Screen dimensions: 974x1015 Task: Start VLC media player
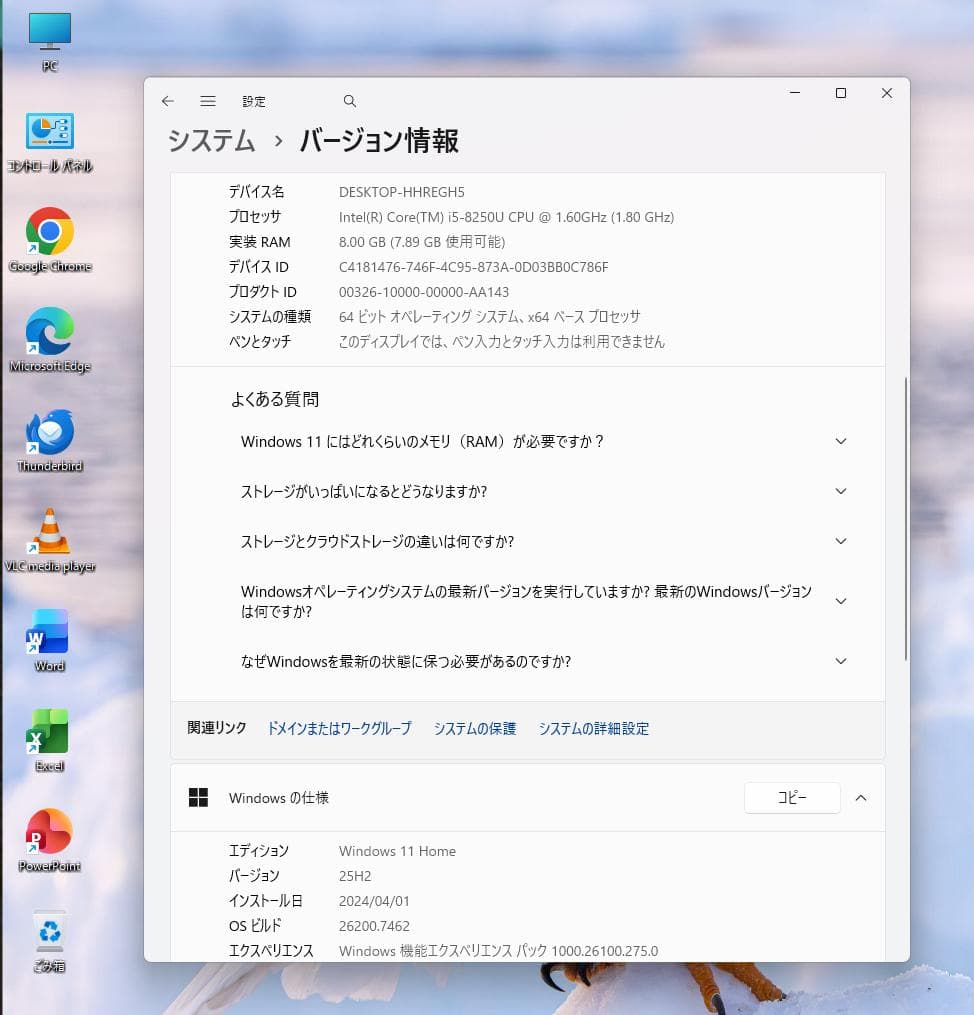[x=48, y=530]
